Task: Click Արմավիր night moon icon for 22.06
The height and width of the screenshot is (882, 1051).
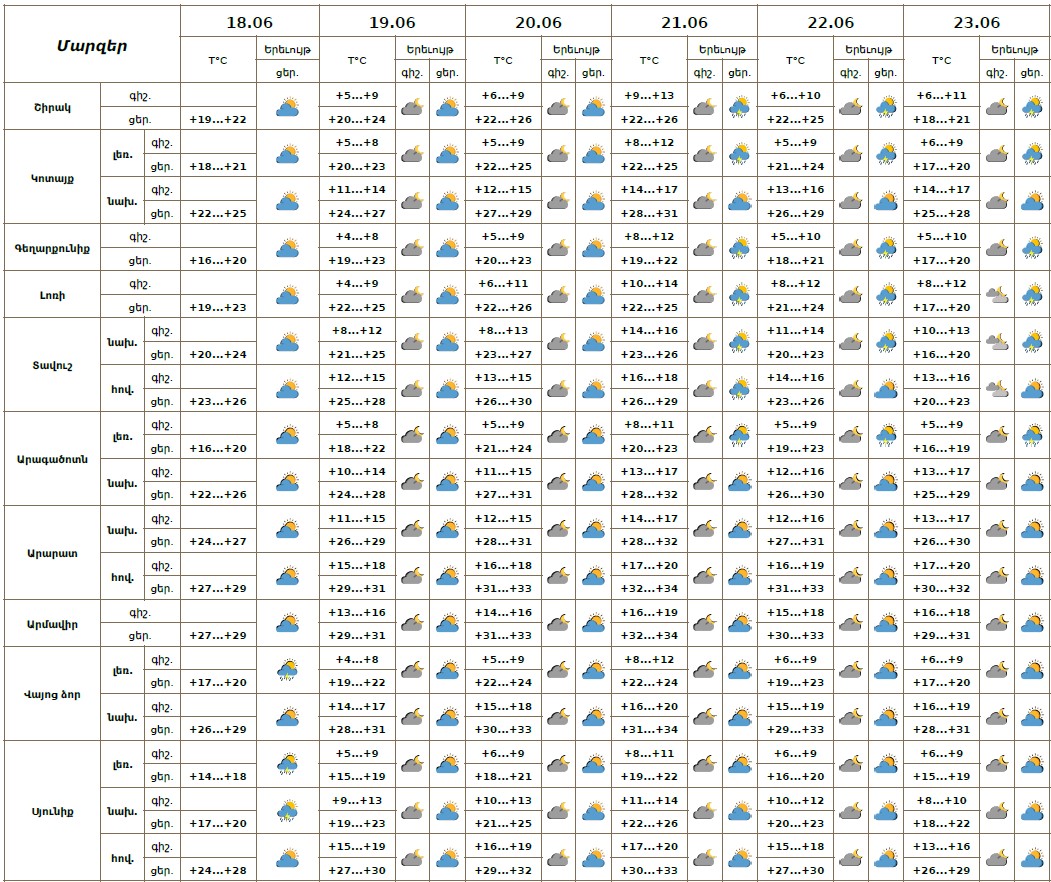Action: [850, 624]
